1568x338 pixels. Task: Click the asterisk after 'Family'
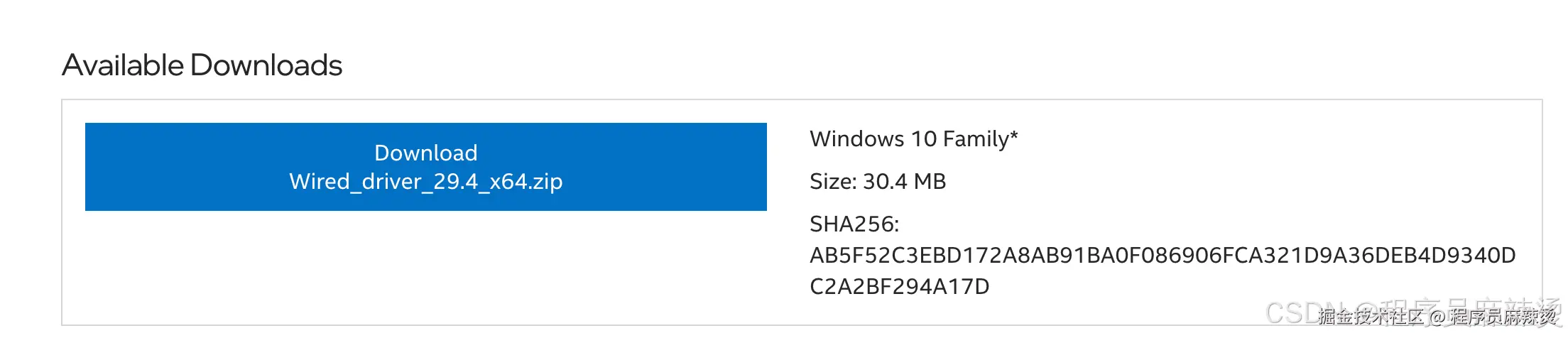coord(1013,135)
